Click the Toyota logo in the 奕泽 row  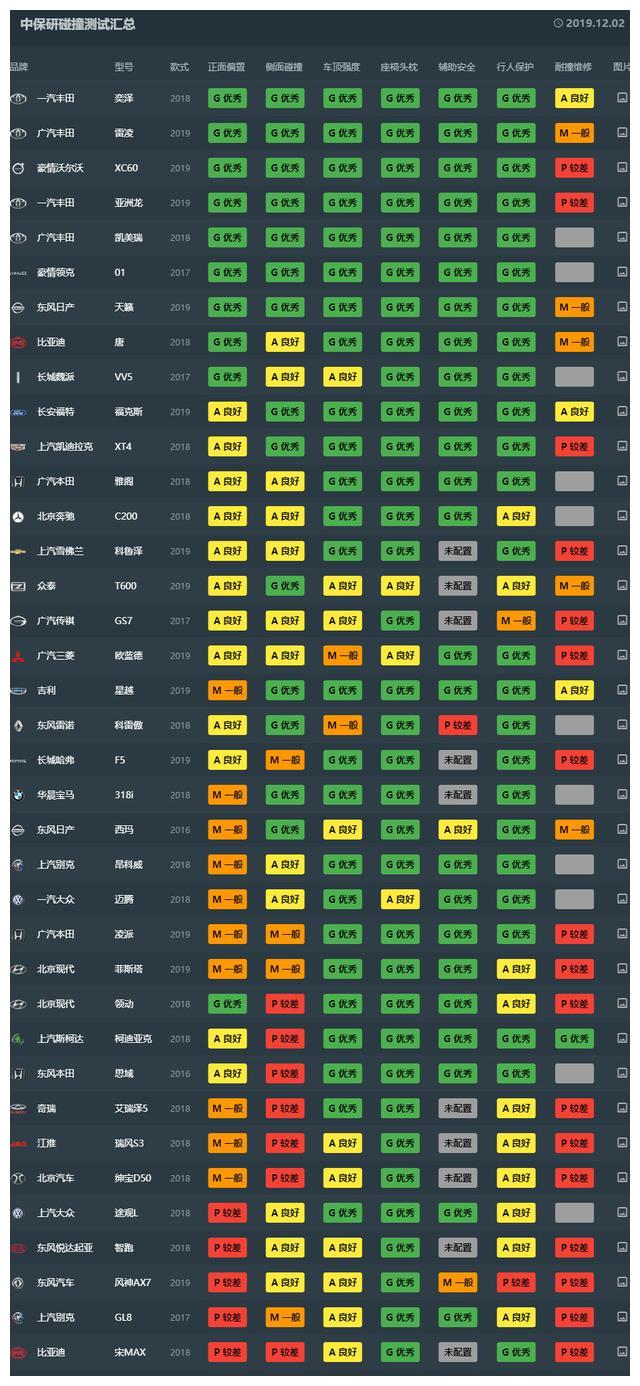[18, 98]
